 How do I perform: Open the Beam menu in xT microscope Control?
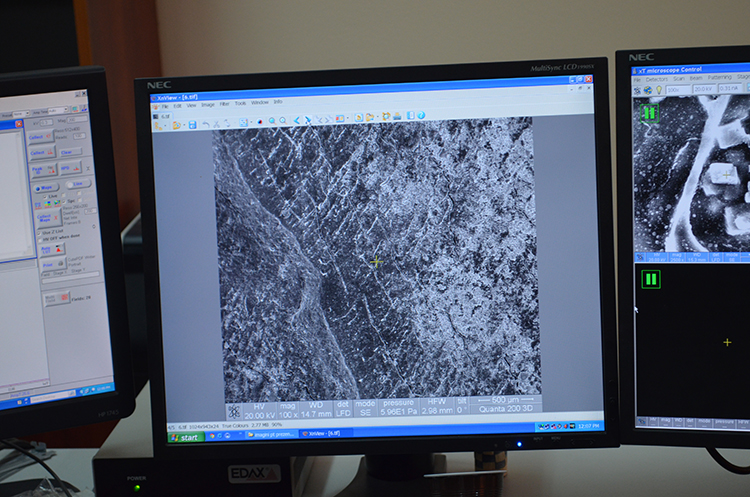tap(696, 78)
